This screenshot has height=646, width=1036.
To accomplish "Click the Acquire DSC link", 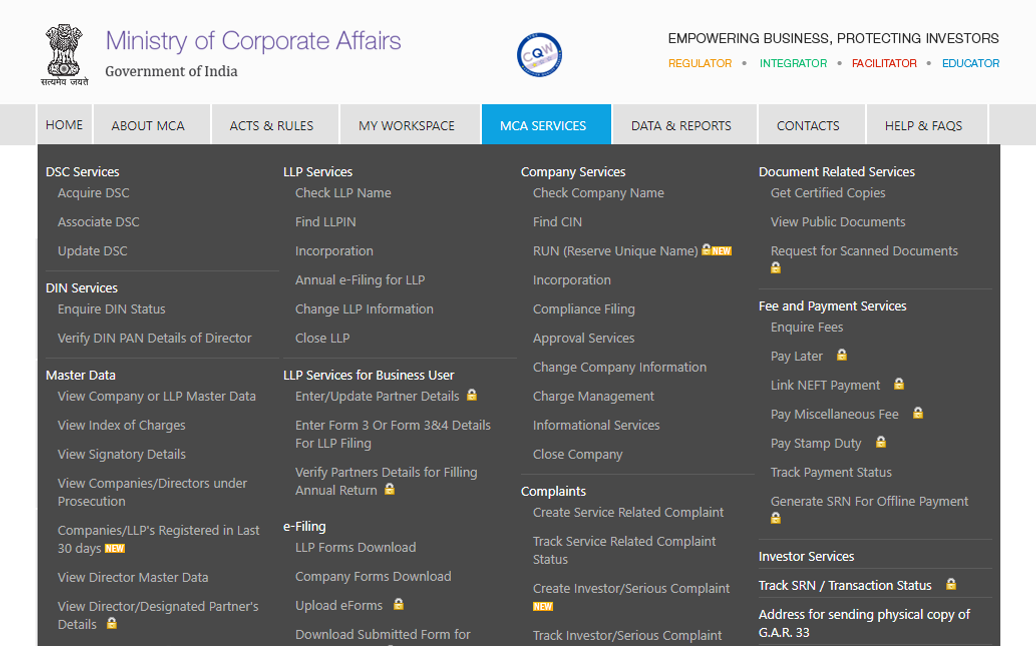I will (x=92, y=192).
